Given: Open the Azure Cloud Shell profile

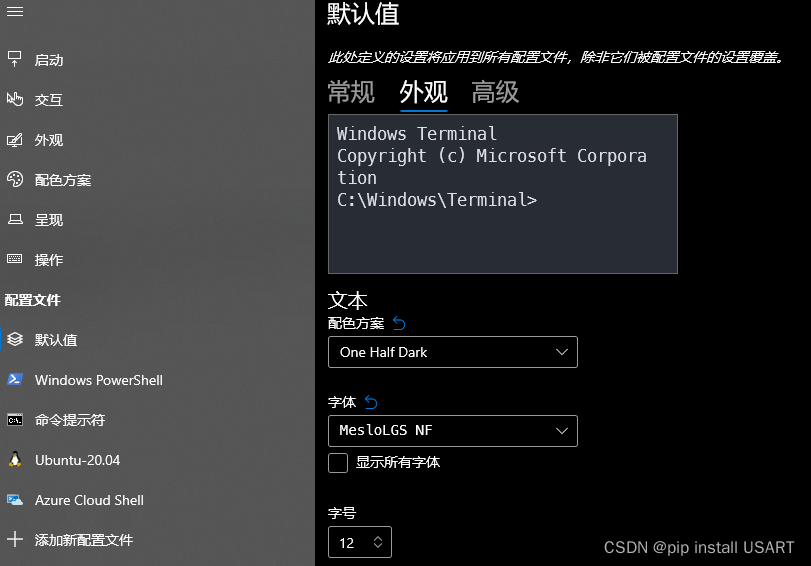Looking at the screenshot, I should pos(89,500).
